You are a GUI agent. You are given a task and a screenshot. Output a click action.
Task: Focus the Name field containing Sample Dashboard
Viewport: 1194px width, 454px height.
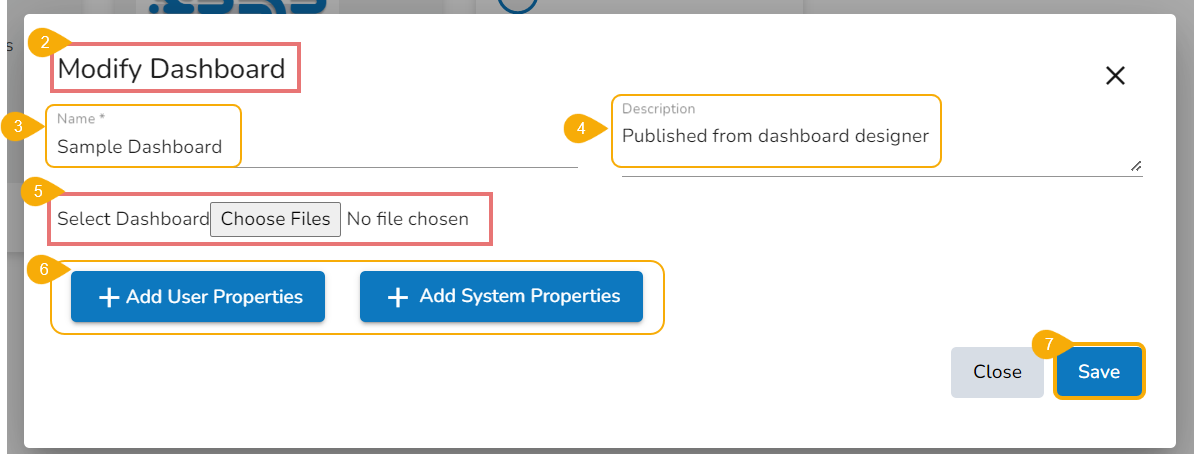140,147
